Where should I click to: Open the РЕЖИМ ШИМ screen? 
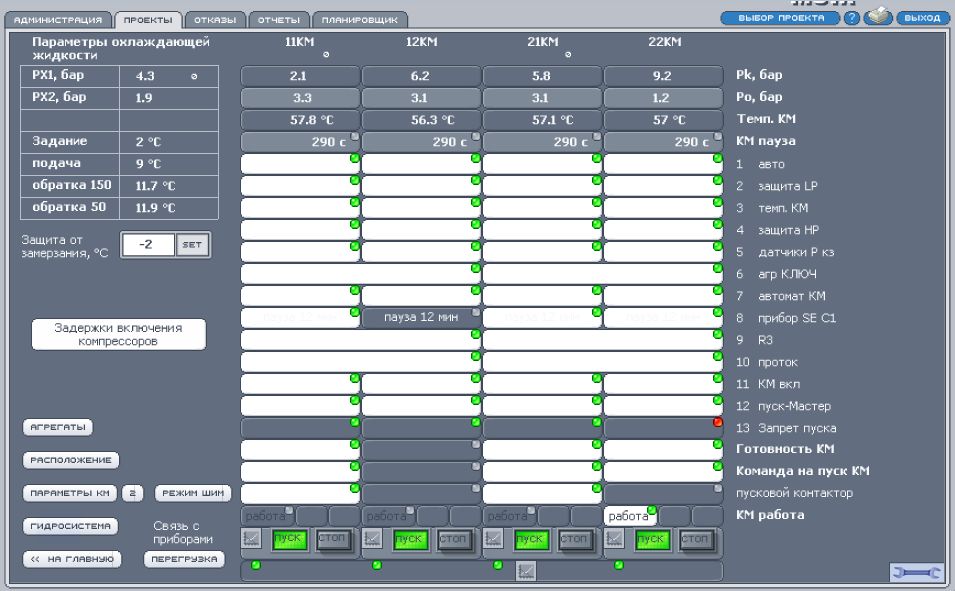coord(193,493)
